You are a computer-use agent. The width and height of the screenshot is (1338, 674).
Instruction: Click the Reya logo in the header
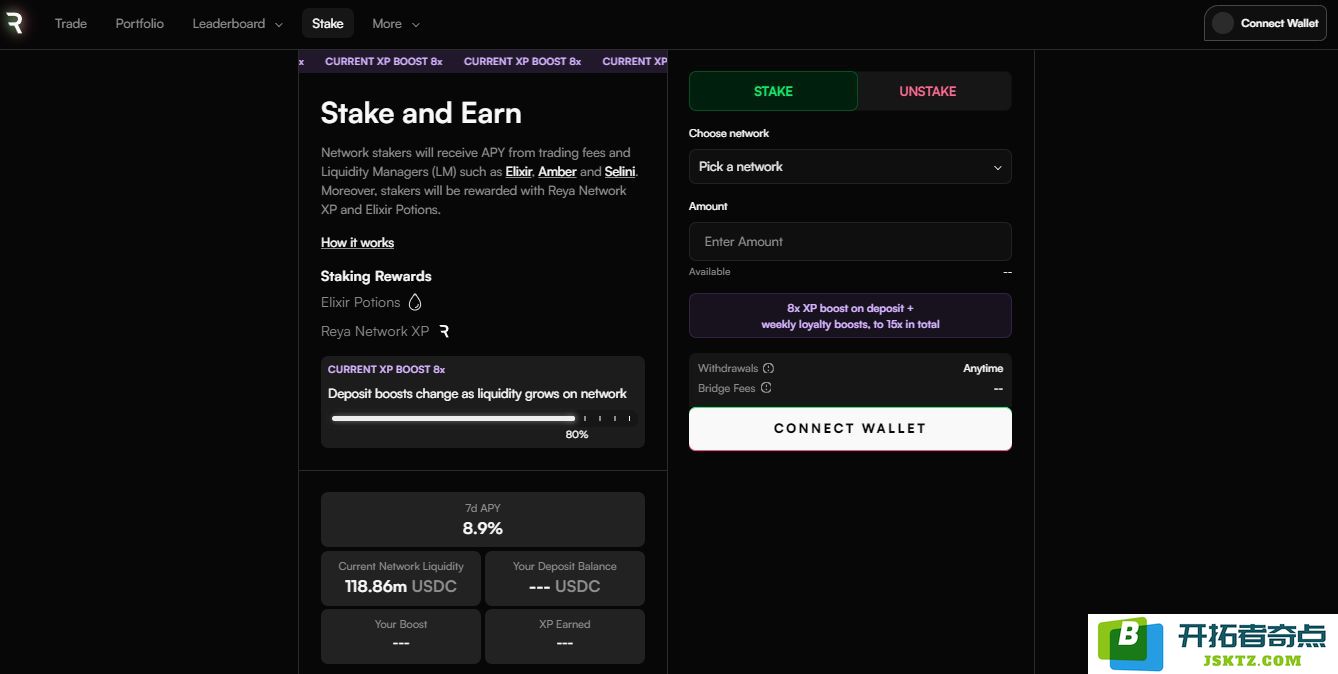tap(14, 23)
